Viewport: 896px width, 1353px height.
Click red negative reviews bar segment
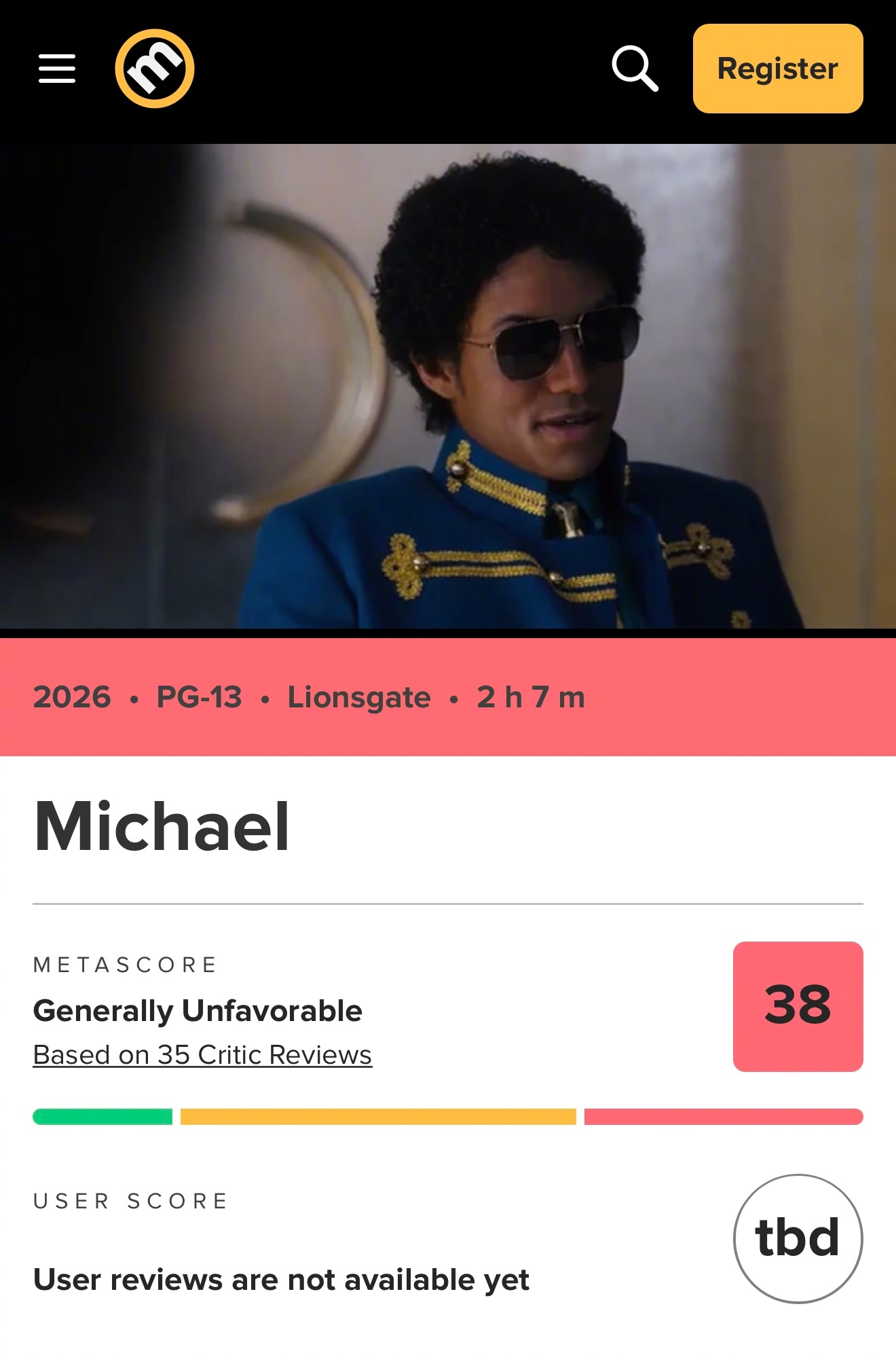click(x=724, y=1116)
